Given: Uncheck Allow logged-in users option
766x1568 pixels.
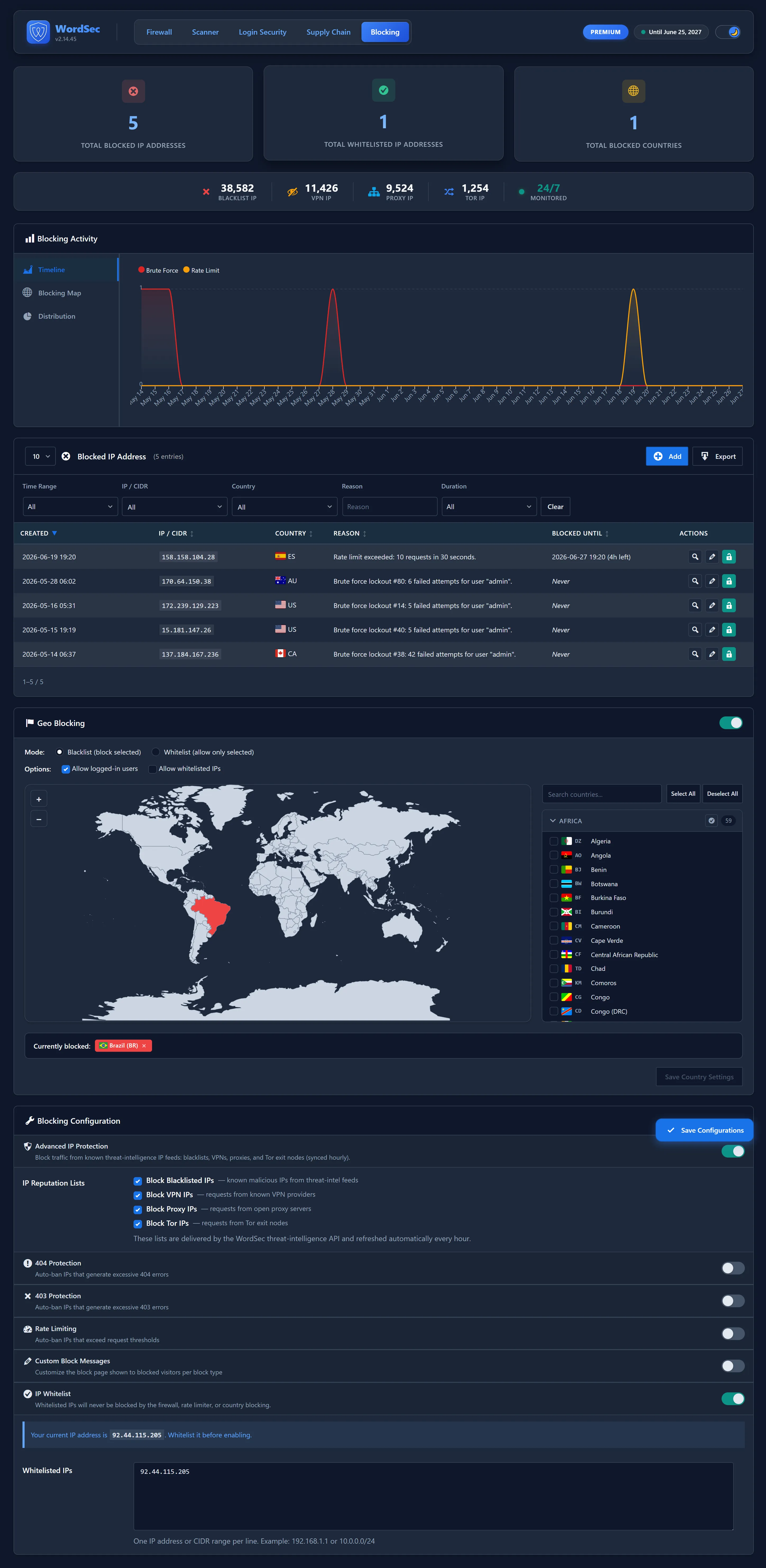Looking at the screenshot, I should (x=66, y=769).
